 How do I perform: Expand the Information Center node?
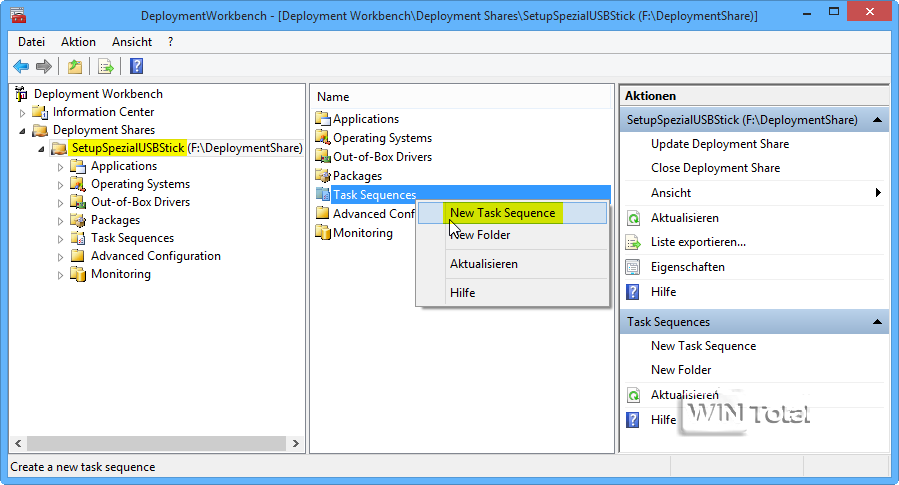[x=22, y=113]
